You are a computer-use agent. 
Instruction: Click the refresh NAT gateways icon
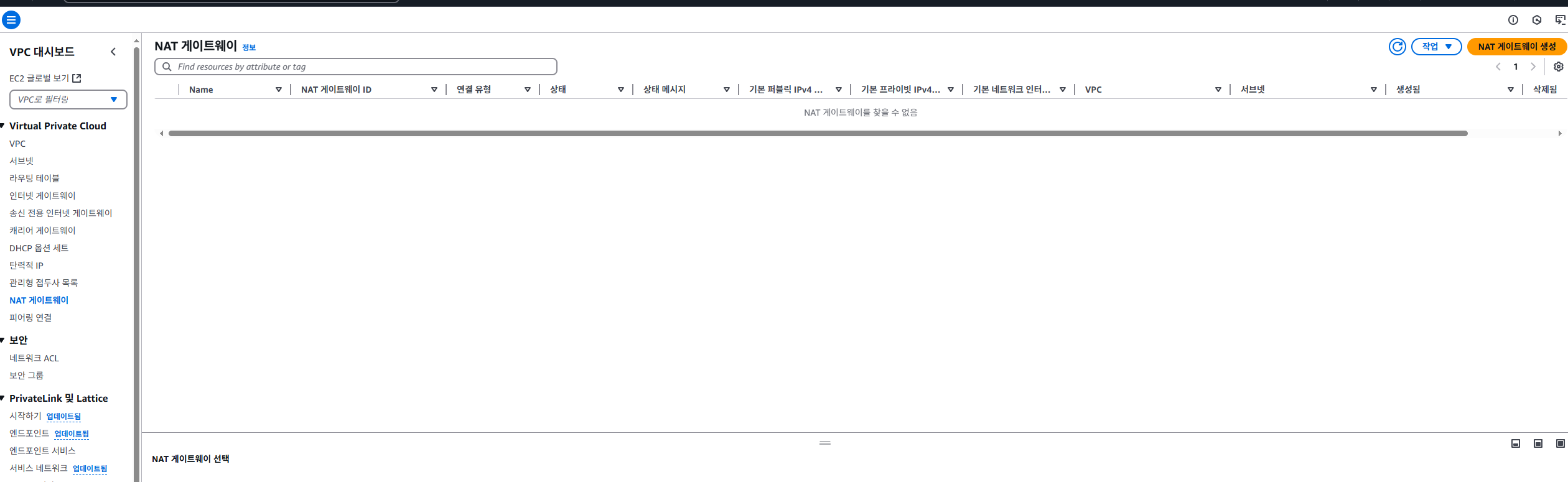[1397, 47]
